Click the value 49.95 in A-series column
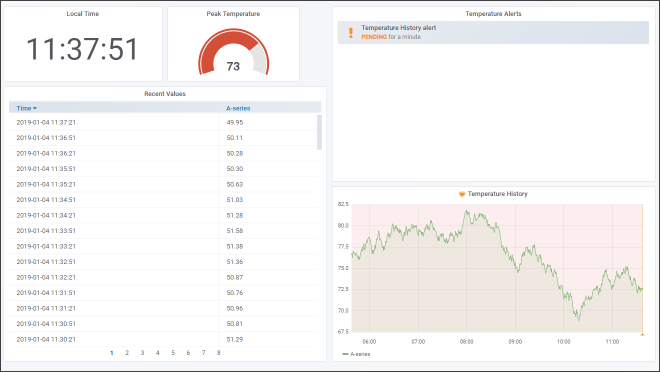 [235, 122]
